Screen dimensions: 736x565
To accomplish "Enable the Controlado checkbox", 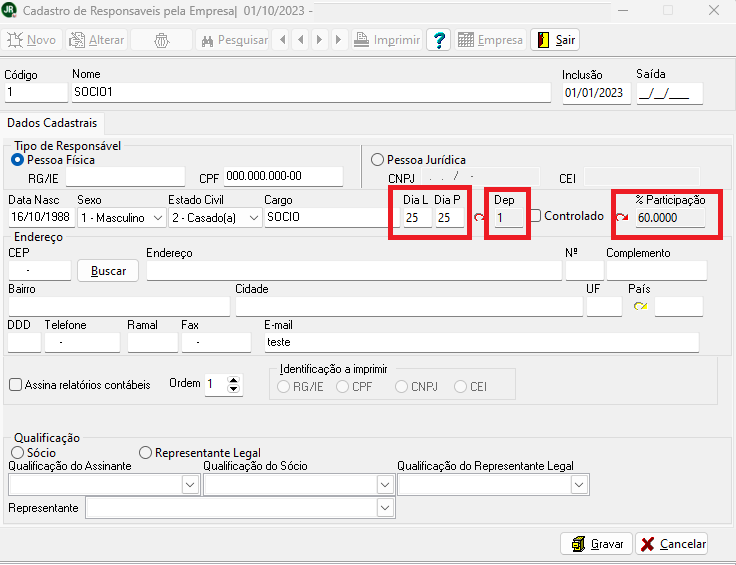I will [536, 216].
